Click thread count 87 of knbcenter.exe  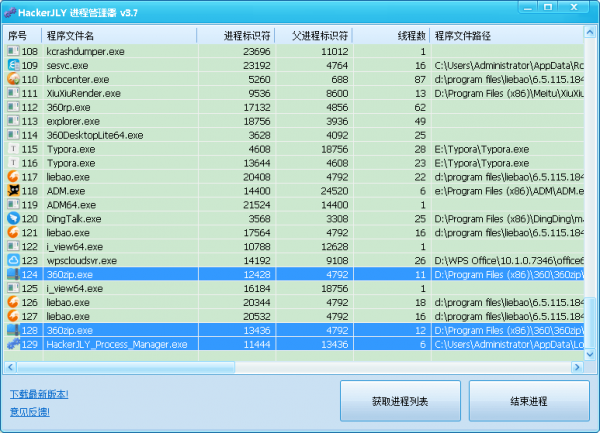tap(420, 79)
